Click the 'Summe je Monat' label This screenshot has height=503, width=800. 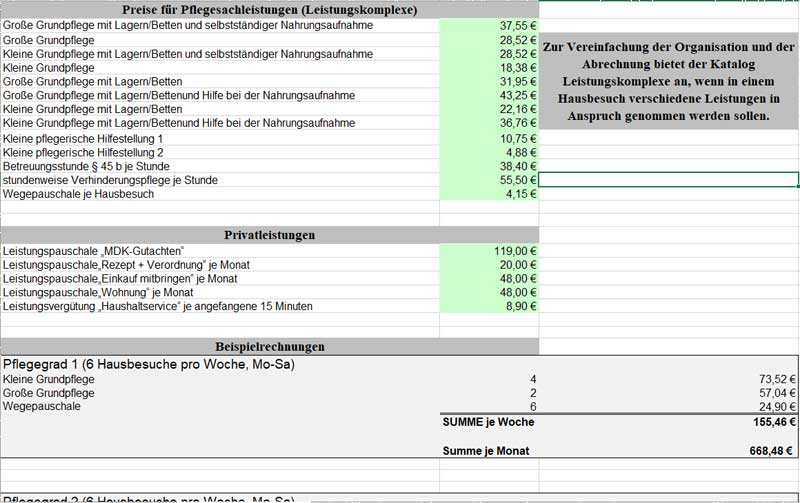point(486,451)
